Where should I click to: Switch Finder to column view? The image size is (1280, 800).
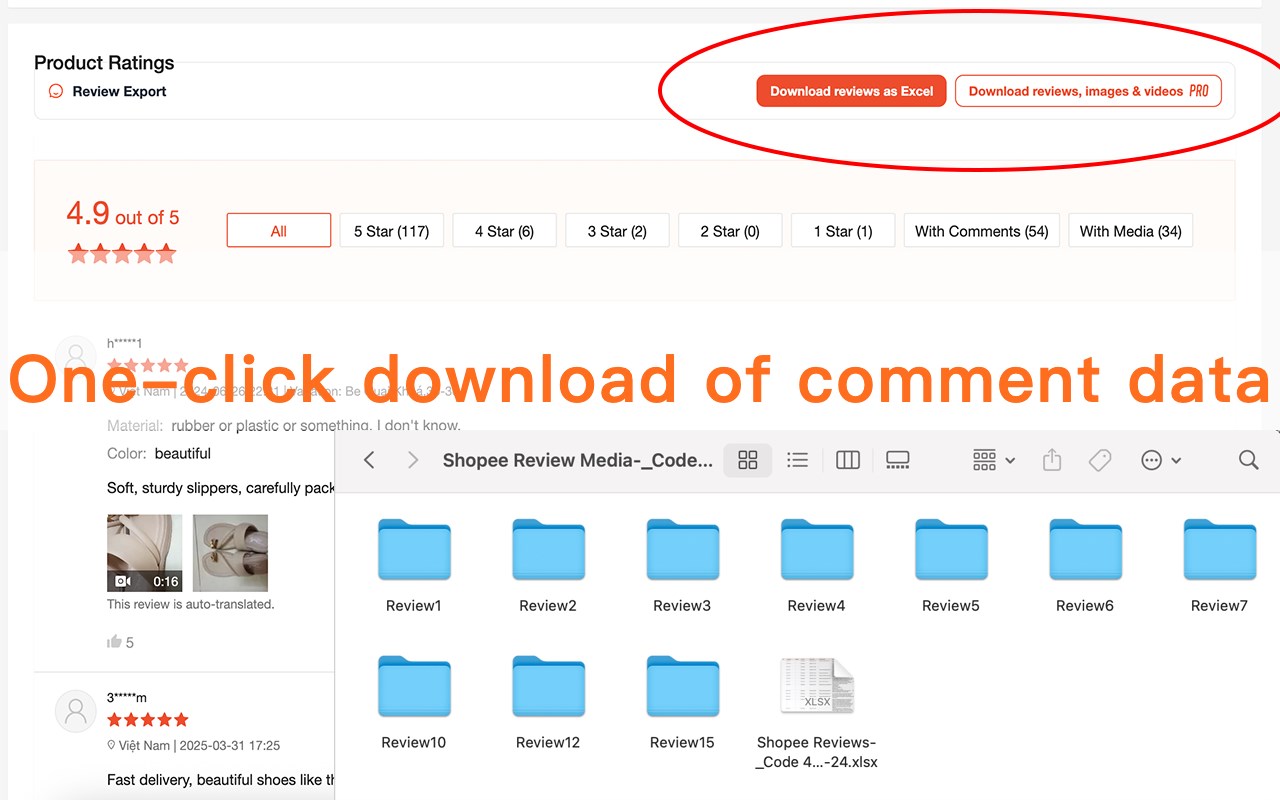[847, 459]
